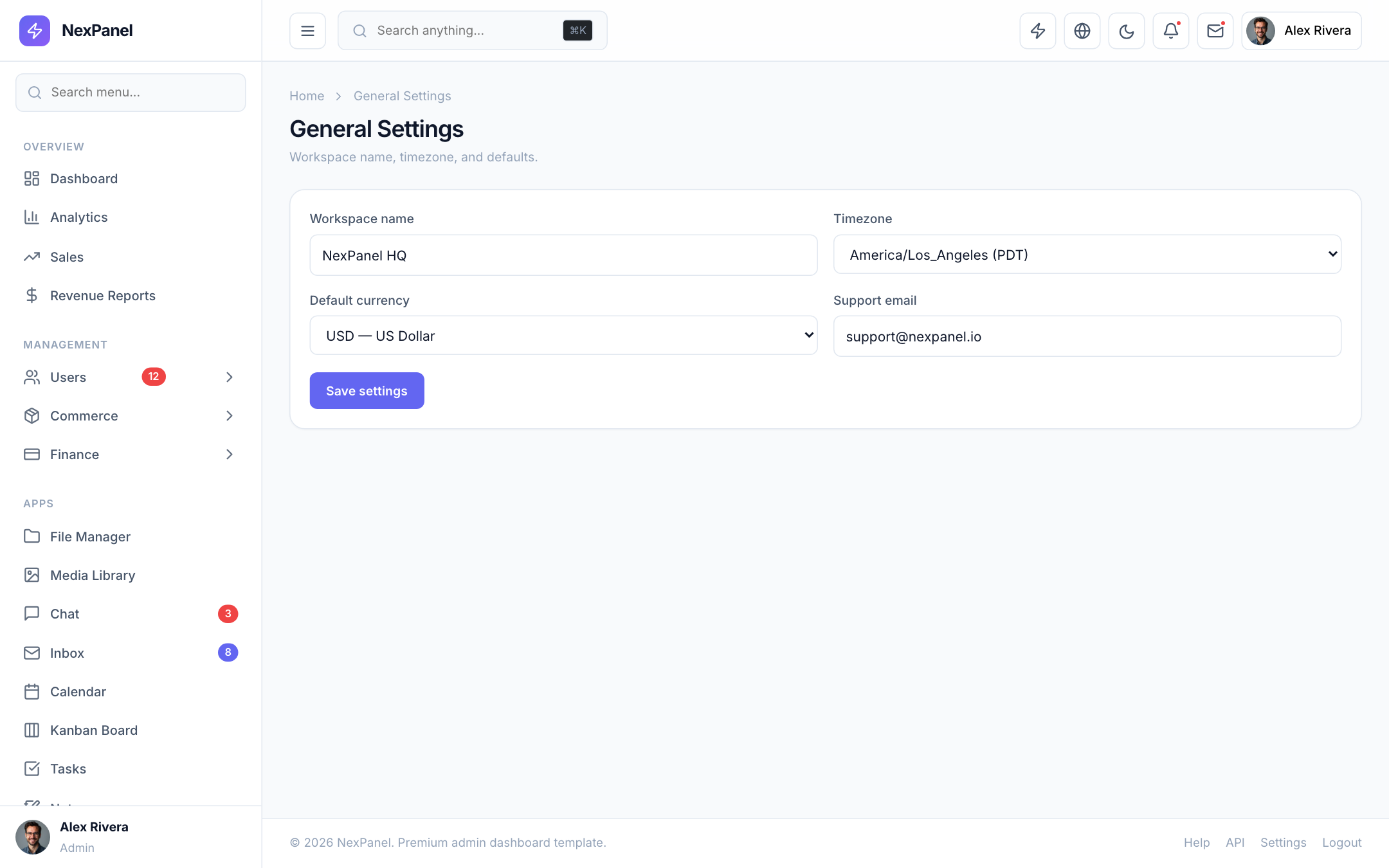Open the language globe icon

1082,31
